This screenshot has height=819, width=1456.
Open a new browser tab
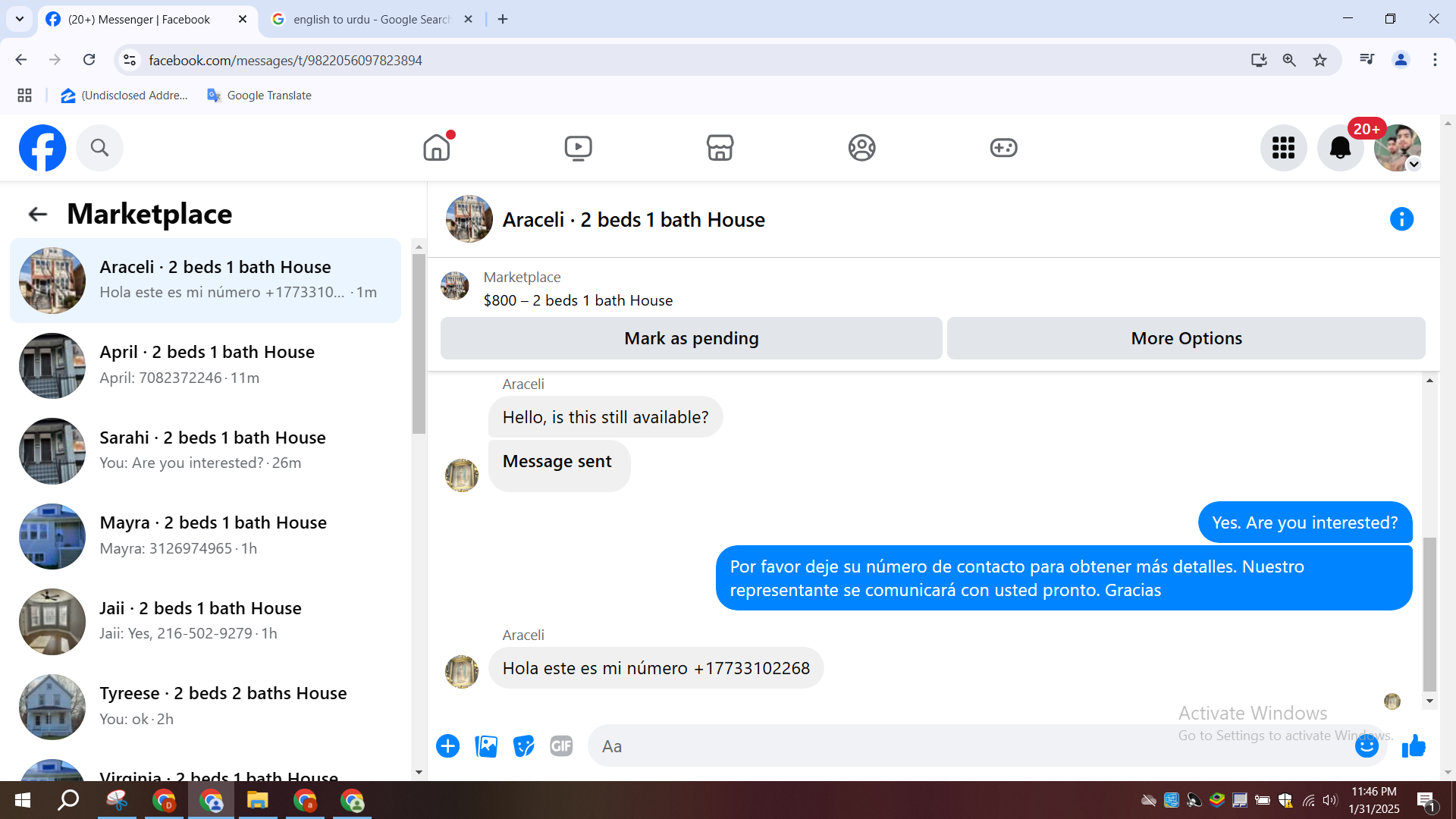(503, 20)
